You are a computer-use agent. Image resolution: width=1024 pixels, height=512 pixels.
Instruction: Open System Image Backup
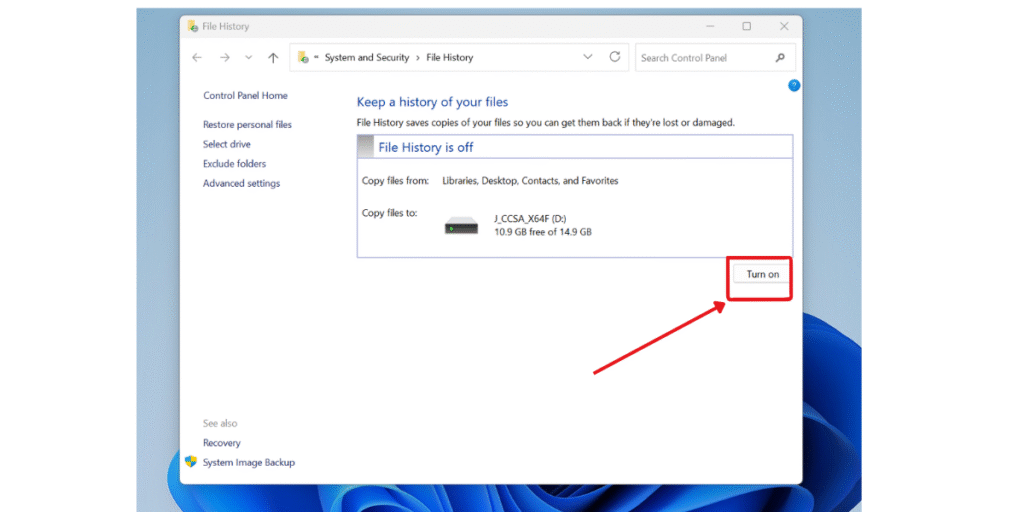(x=249, y=462)
